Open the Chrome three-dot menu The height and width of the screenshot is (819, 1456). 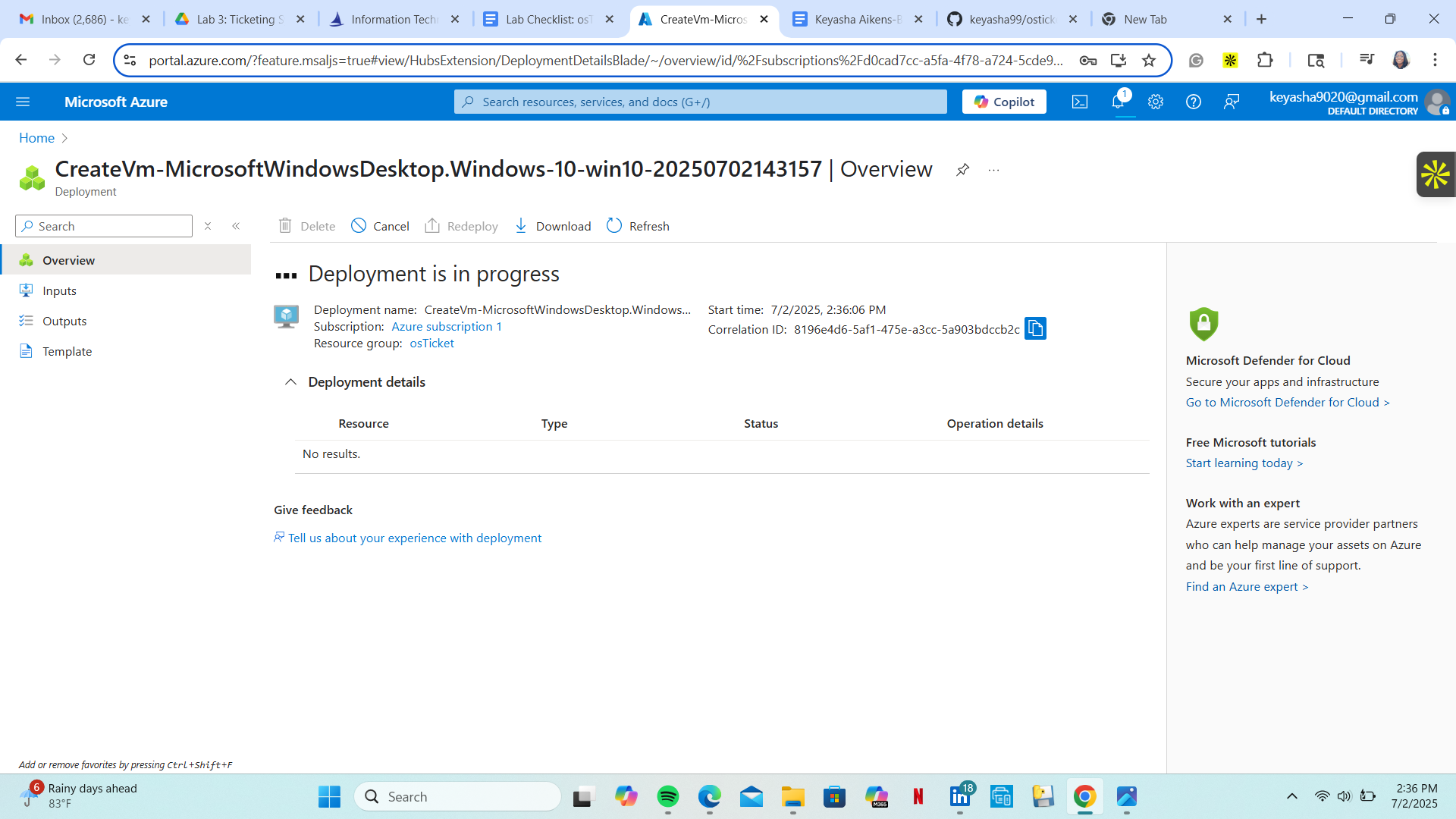(x=1435, y=60)
